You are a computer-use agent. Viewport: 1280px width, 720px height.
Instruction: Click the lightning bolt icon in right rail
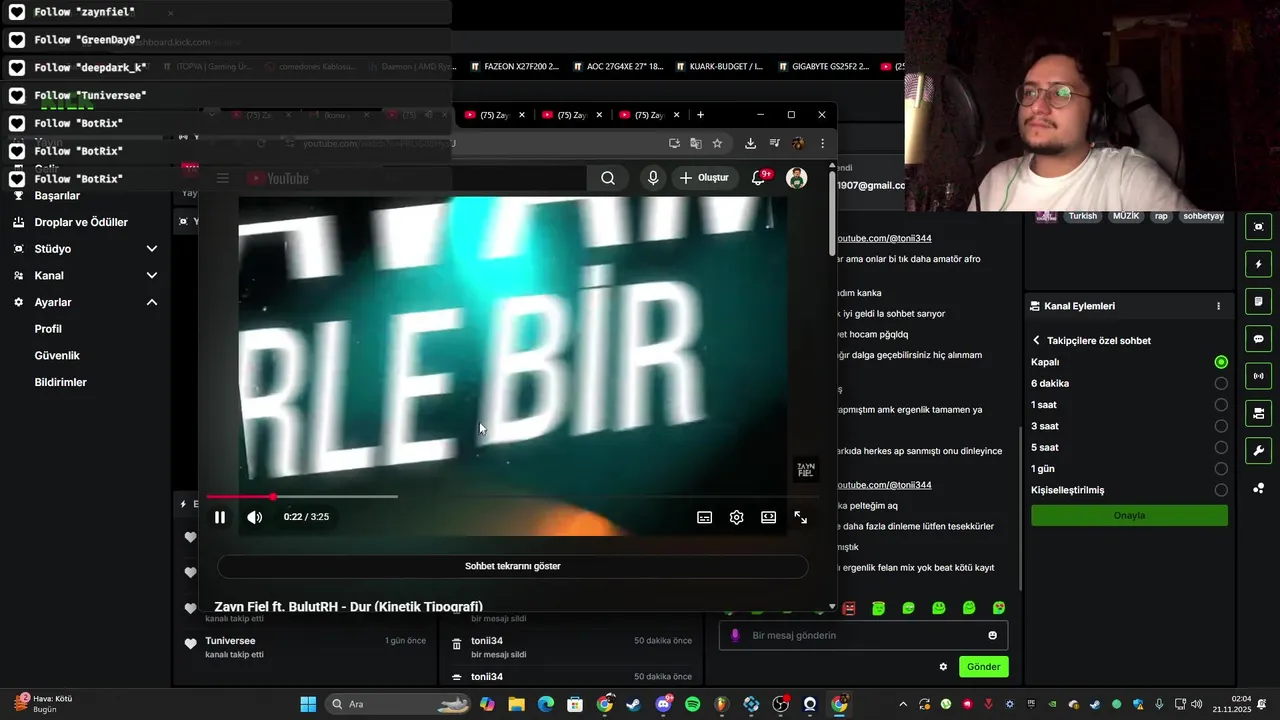1259,264
